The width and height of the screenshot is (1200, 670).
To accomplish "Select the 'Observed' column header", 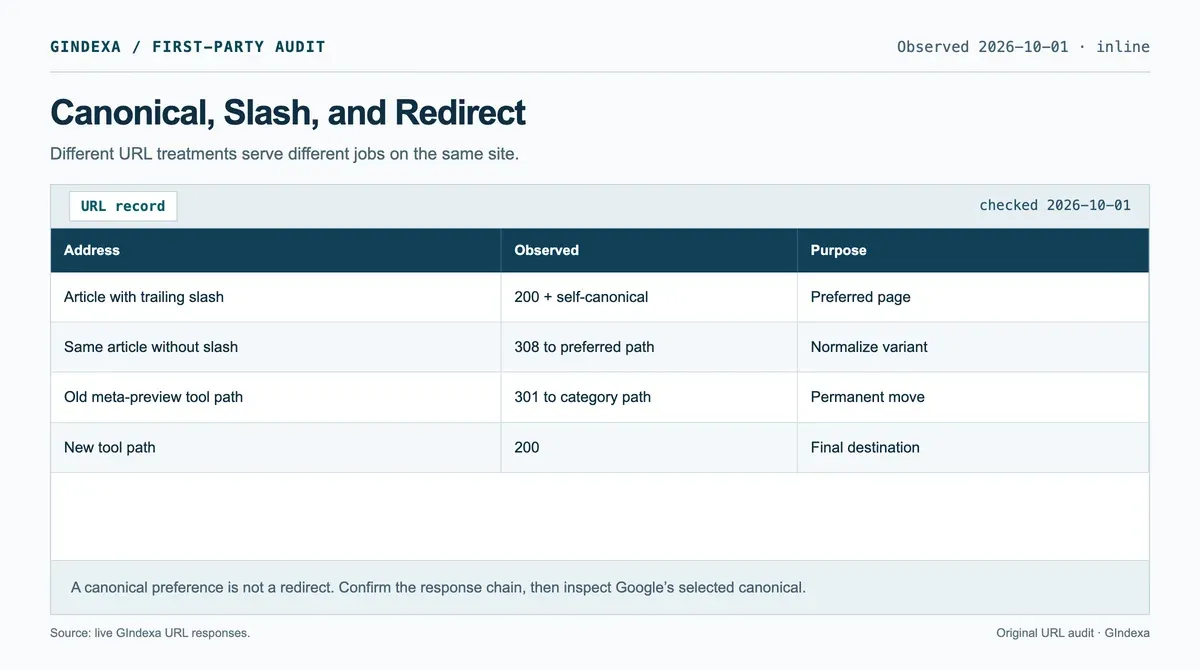I will (649, 250).
